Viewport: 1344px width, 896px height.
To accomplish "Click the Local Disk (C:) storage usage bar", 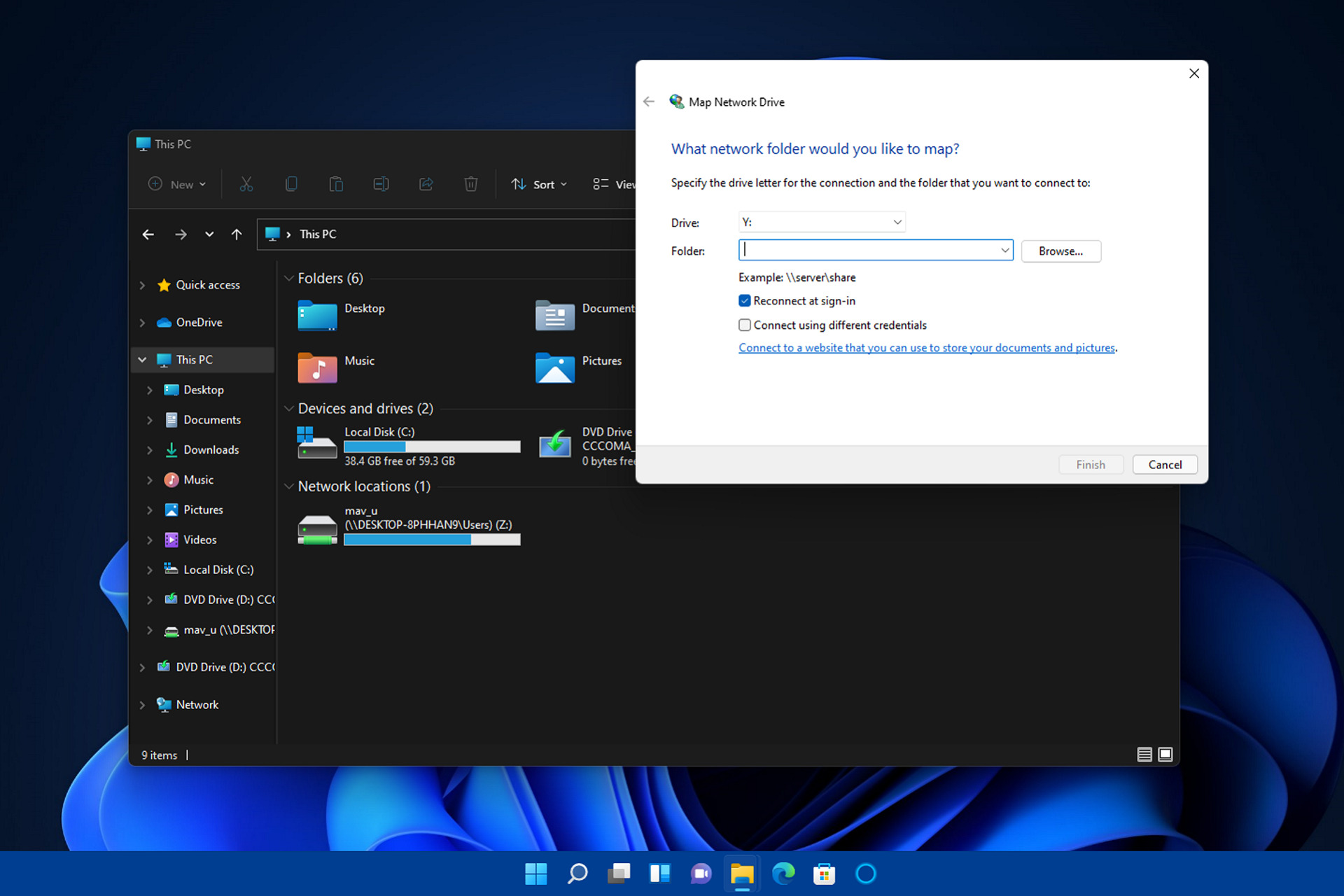I will [x=432, y=447].
